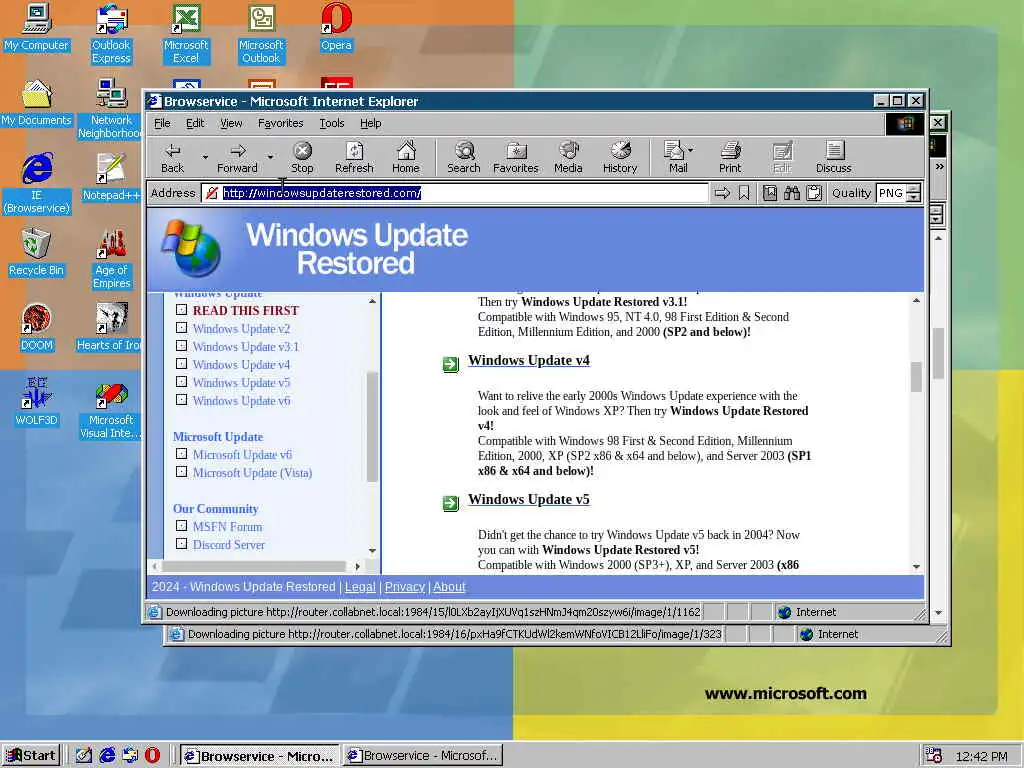Click the sidebar scroll up arrow

pos(372,301)
